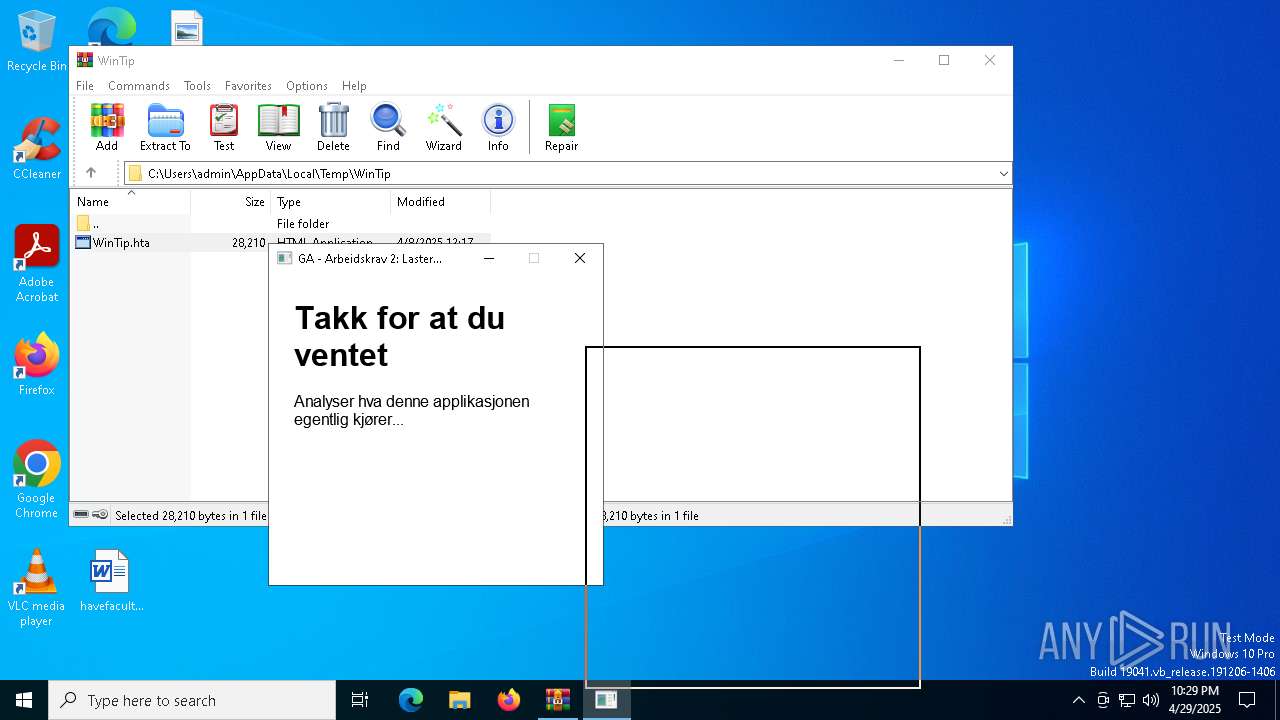Click the Delete trash can icon
The width and height of the screenshot is (1280, 720).
[333, 128]
